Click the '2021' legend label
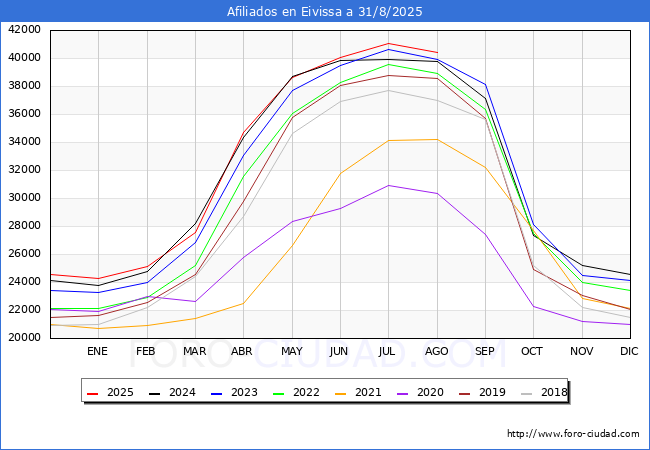 pyautogui.click(x=368, y=392)
